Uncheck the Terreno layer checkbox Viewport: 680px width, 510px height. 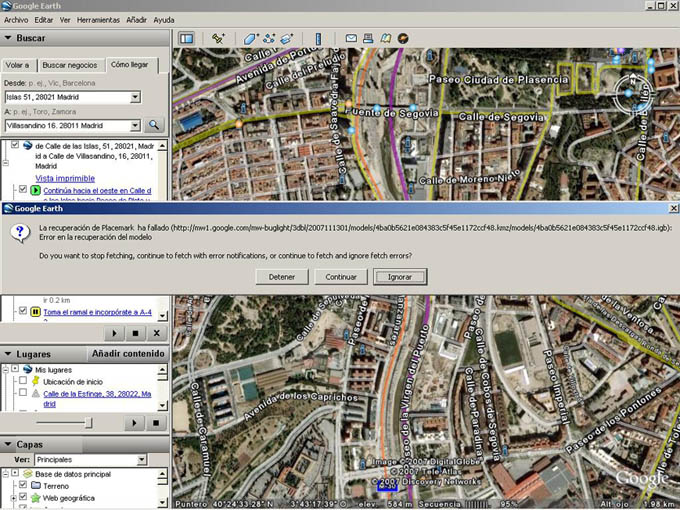pyautogui.click(x=23, y=485)
